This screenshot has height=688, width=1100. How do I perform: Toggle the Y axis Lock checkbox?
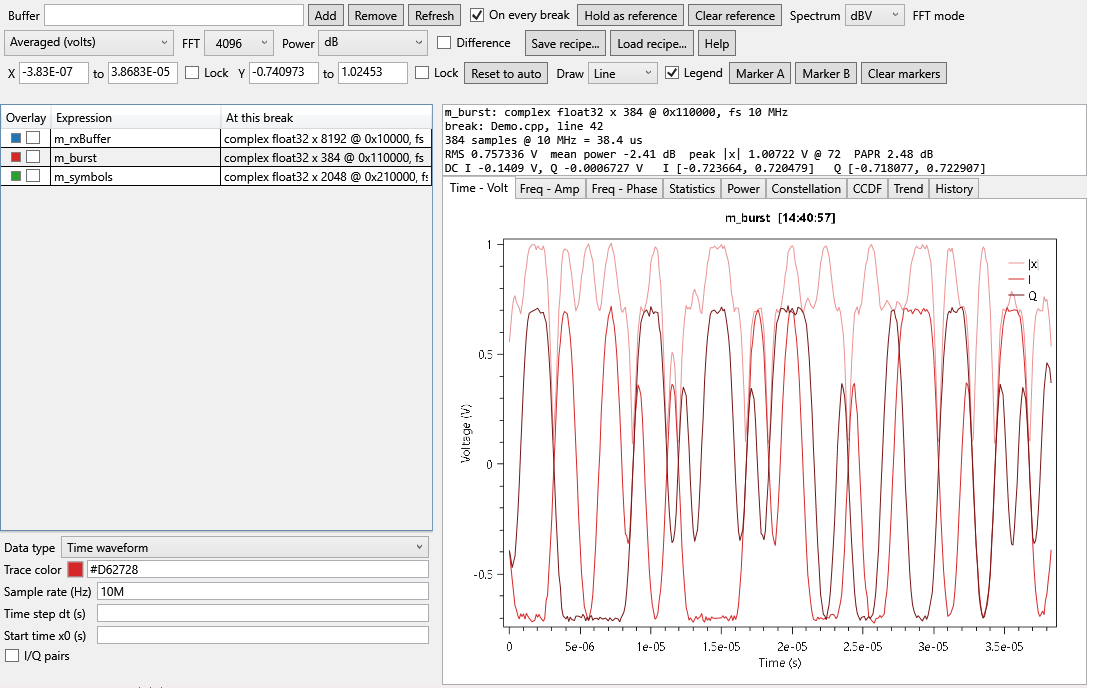422,73
